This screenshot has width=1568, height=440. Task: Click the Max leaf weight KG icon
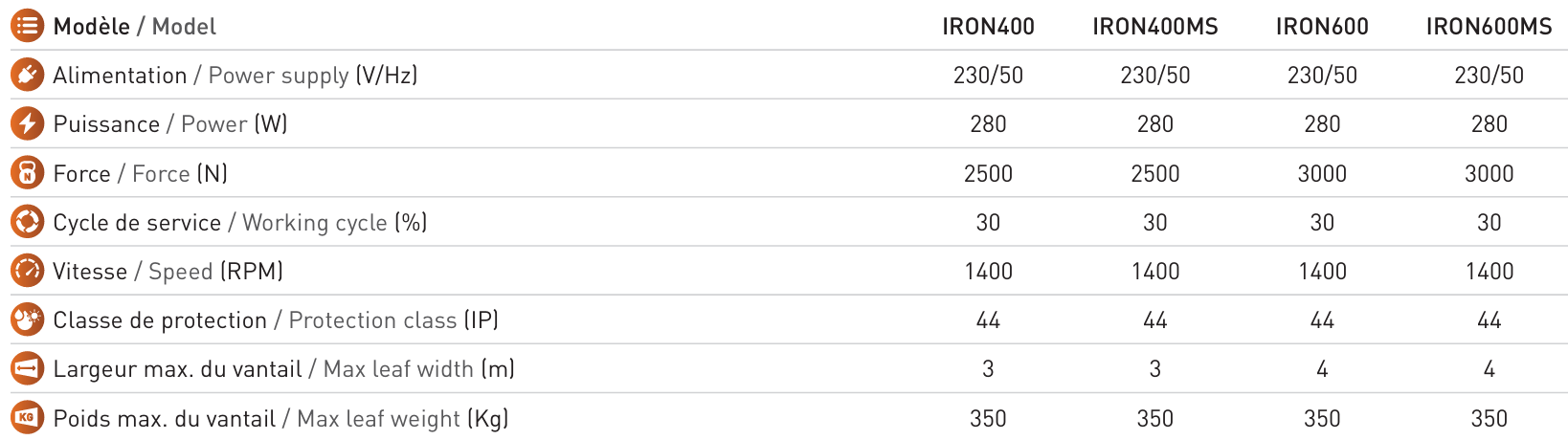27,418
